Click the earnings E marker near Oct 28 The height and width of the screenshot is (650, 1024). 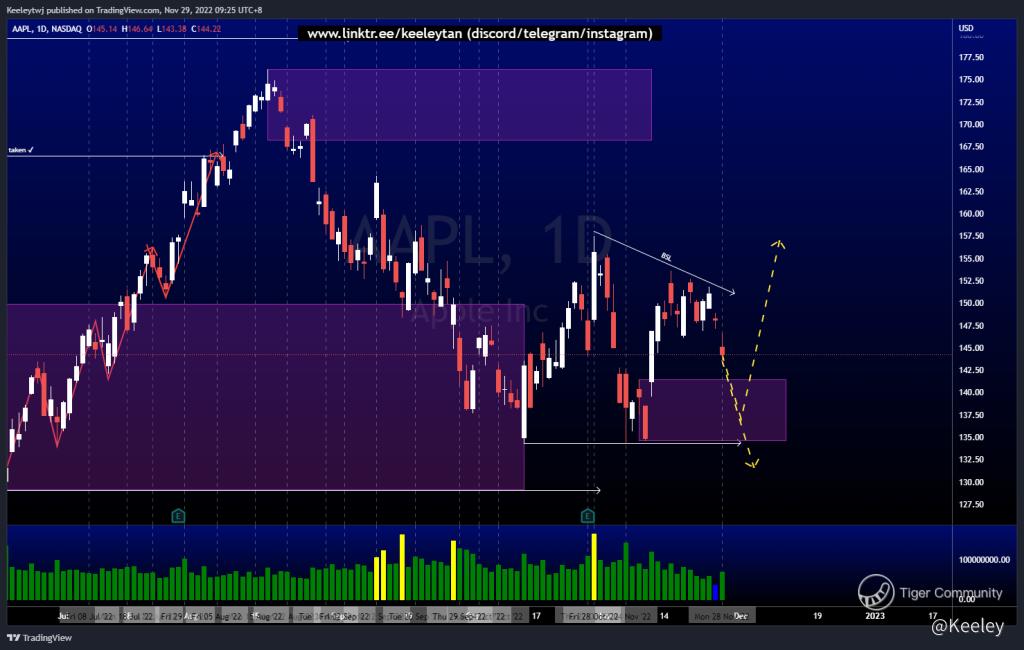tap(587, 516)
